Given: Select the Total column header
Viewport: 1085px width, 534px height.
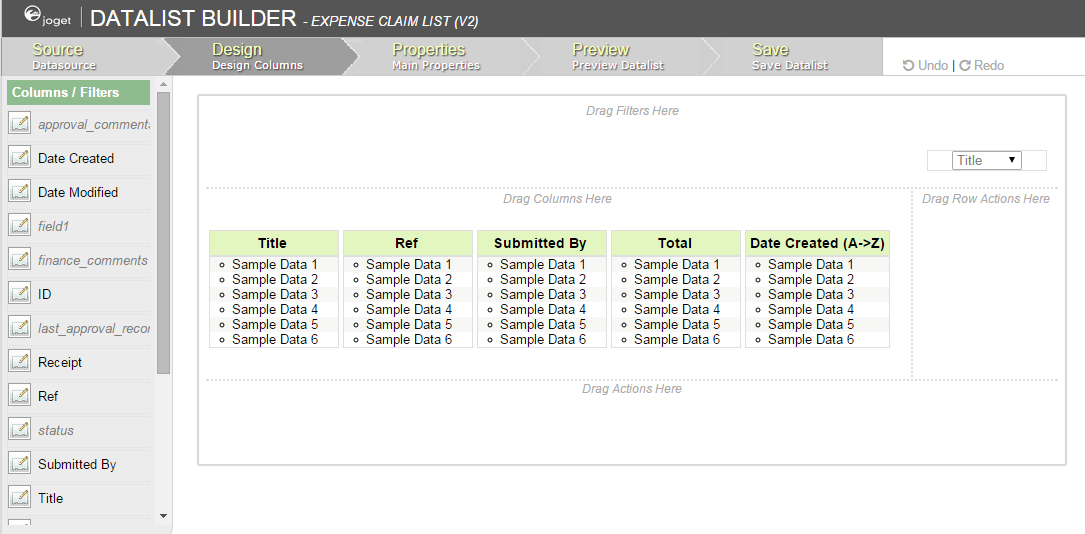Looking at the screenshot, I should [x=675, y=243].
